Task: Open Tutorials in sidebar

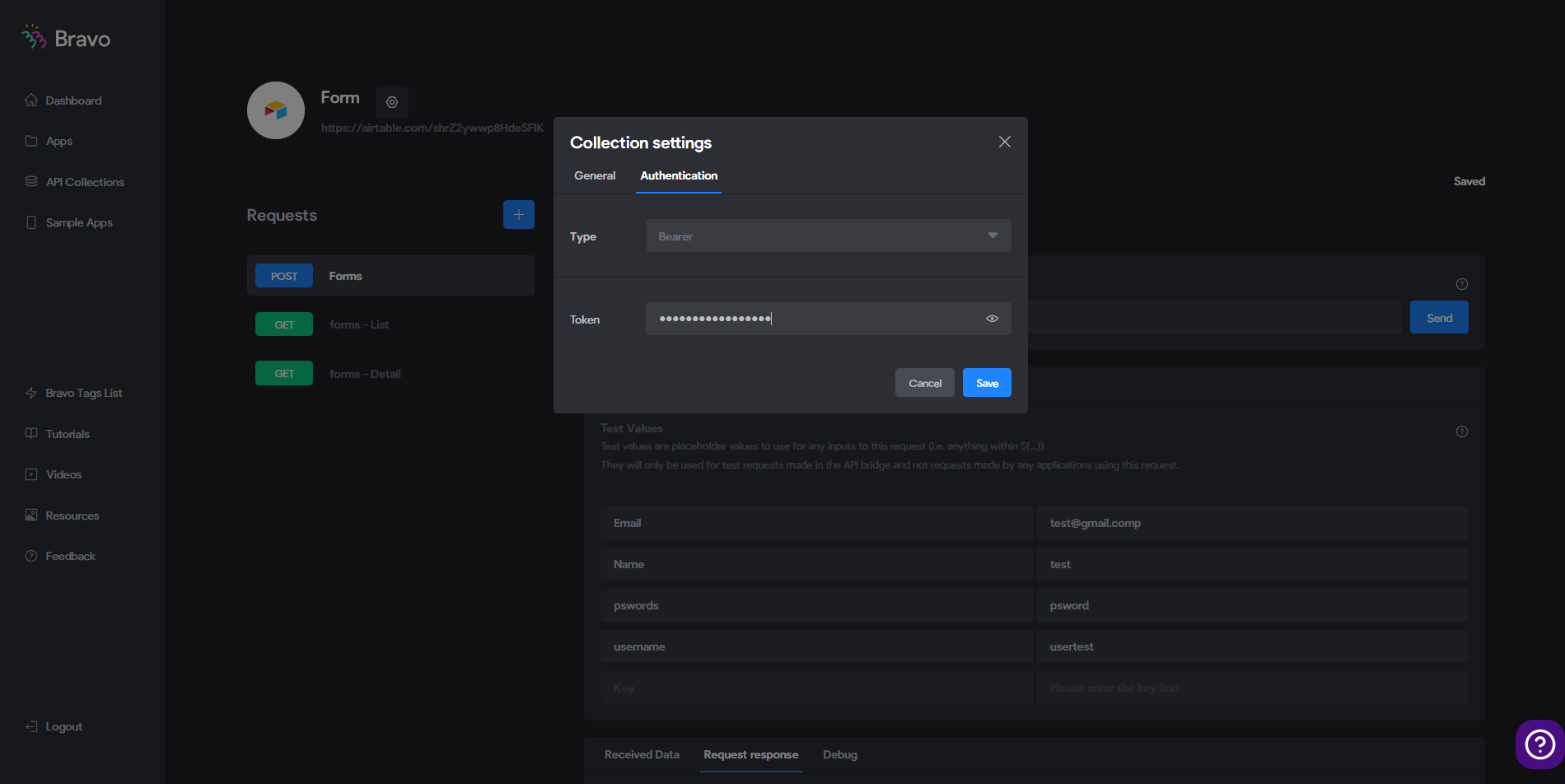Action: [x=58, y=434]
